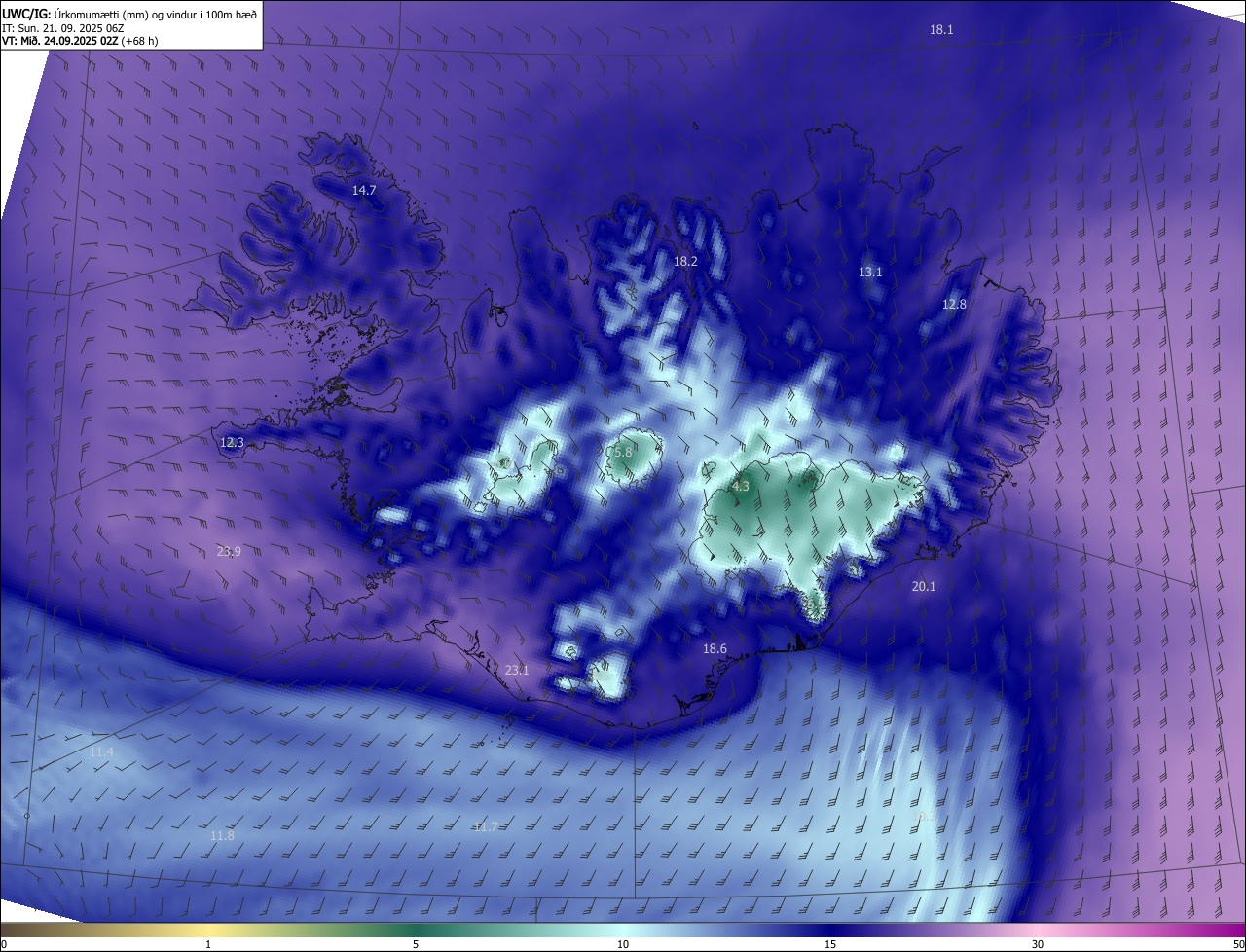
Task: Click the 4.3 value on the large glacier
Action: point(740,487)
